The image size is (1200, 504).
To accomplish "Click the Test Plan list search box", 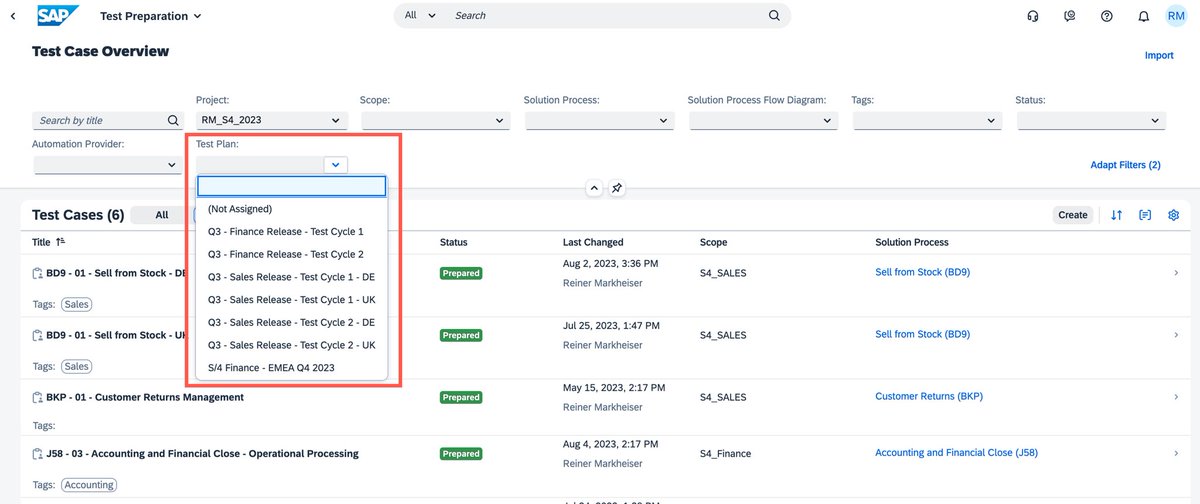I will (x=291, y=186).
